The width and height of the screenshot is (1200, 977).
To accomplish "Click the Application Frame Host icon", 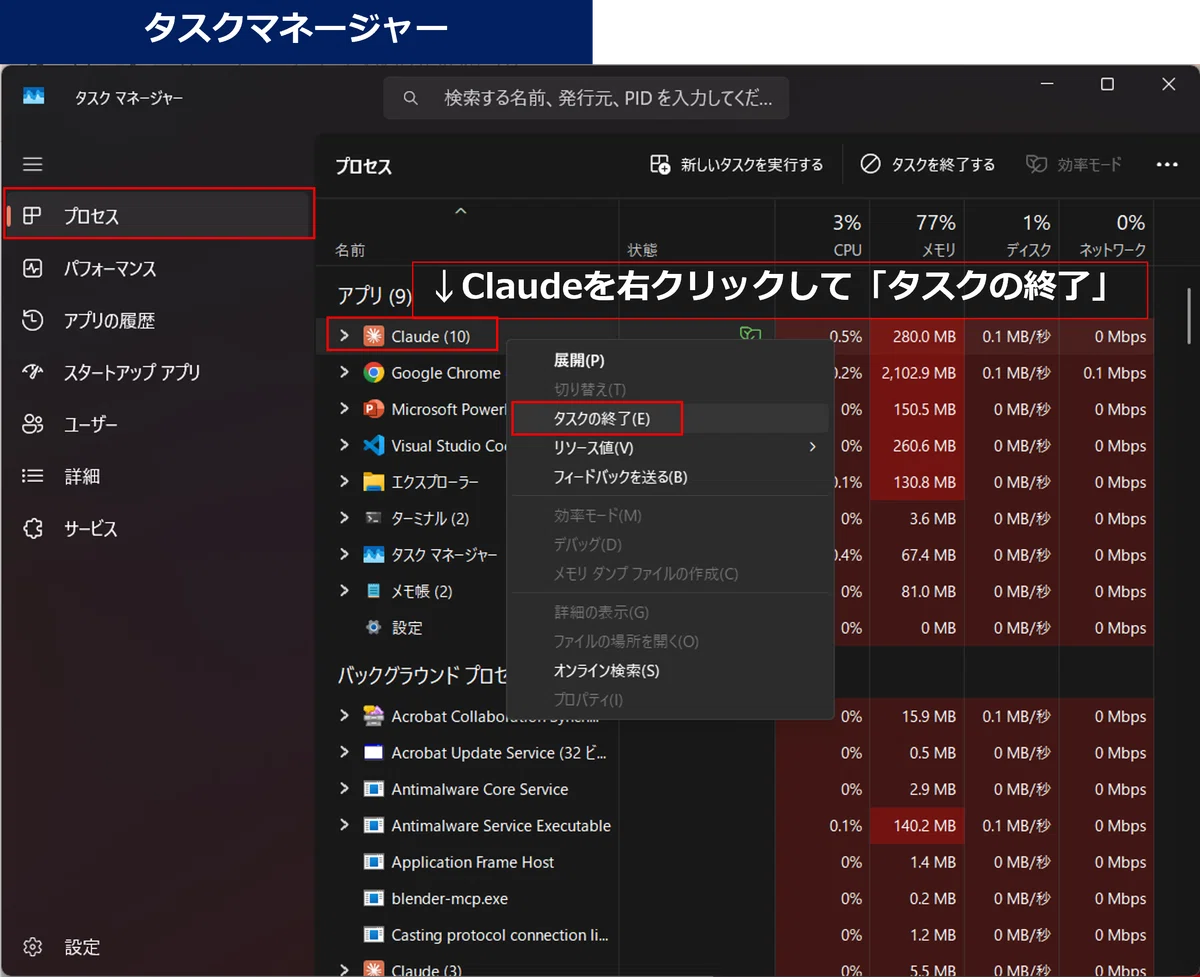I will coord(374,862).
